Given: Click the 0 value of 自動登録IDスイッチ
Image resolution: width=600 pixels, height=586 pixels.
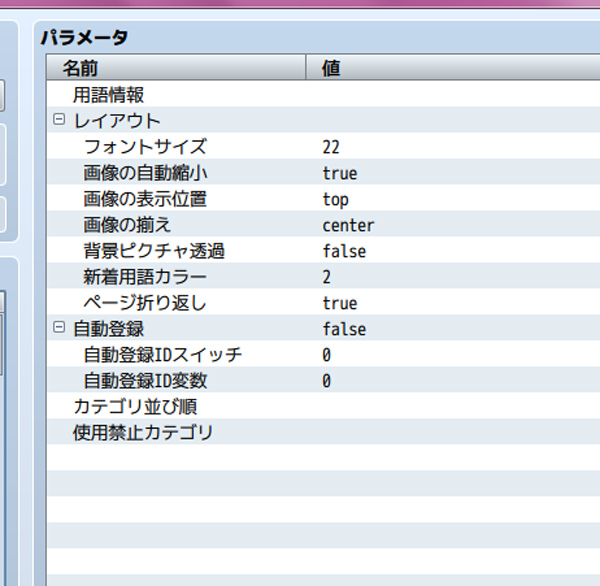Looking at the screenshot, I should pyautogui.click(x=326, y=355).
